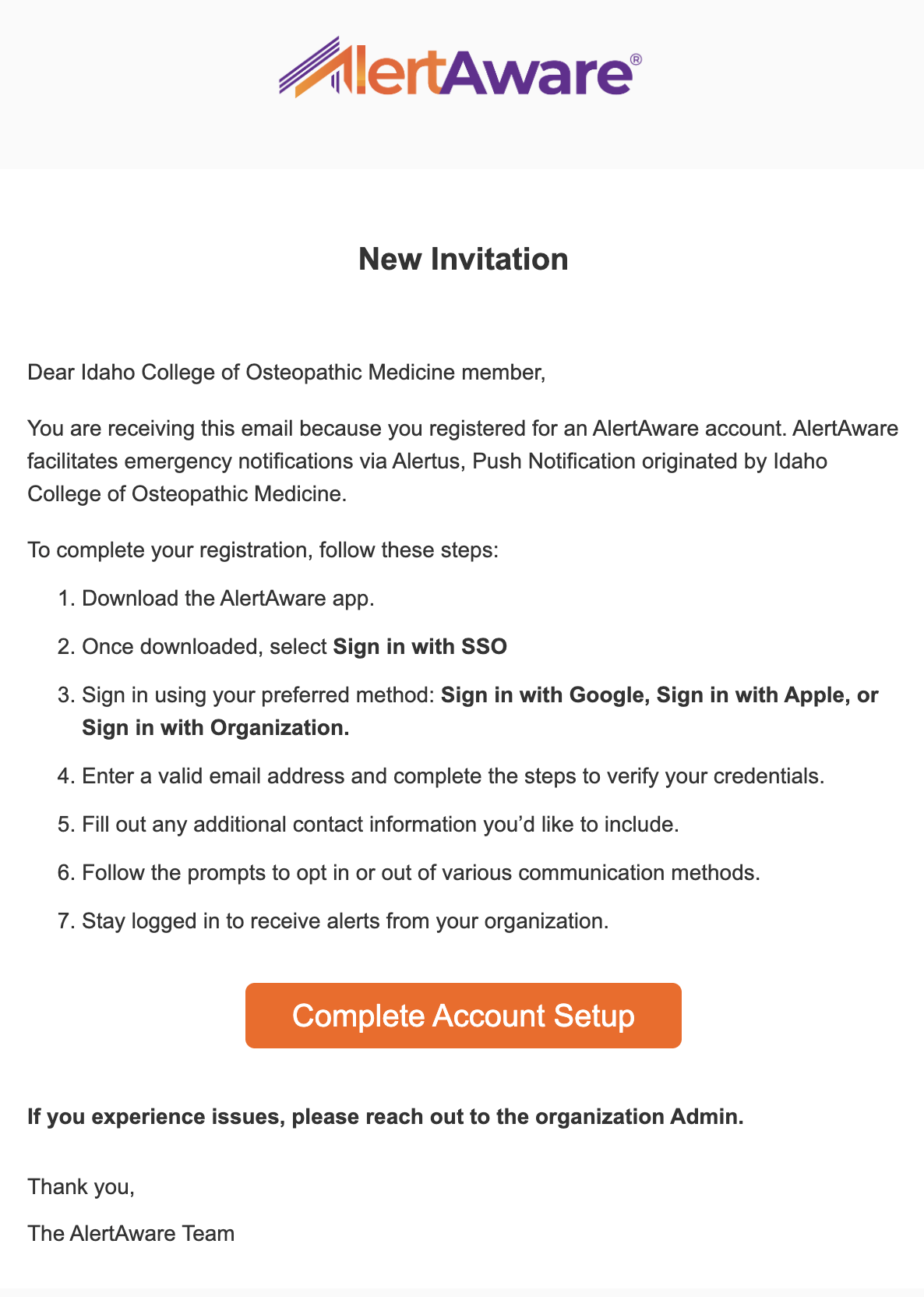Select the bold admin contact notice
This screenshot has width=924, height=1297.
[x=386, y=1116]
